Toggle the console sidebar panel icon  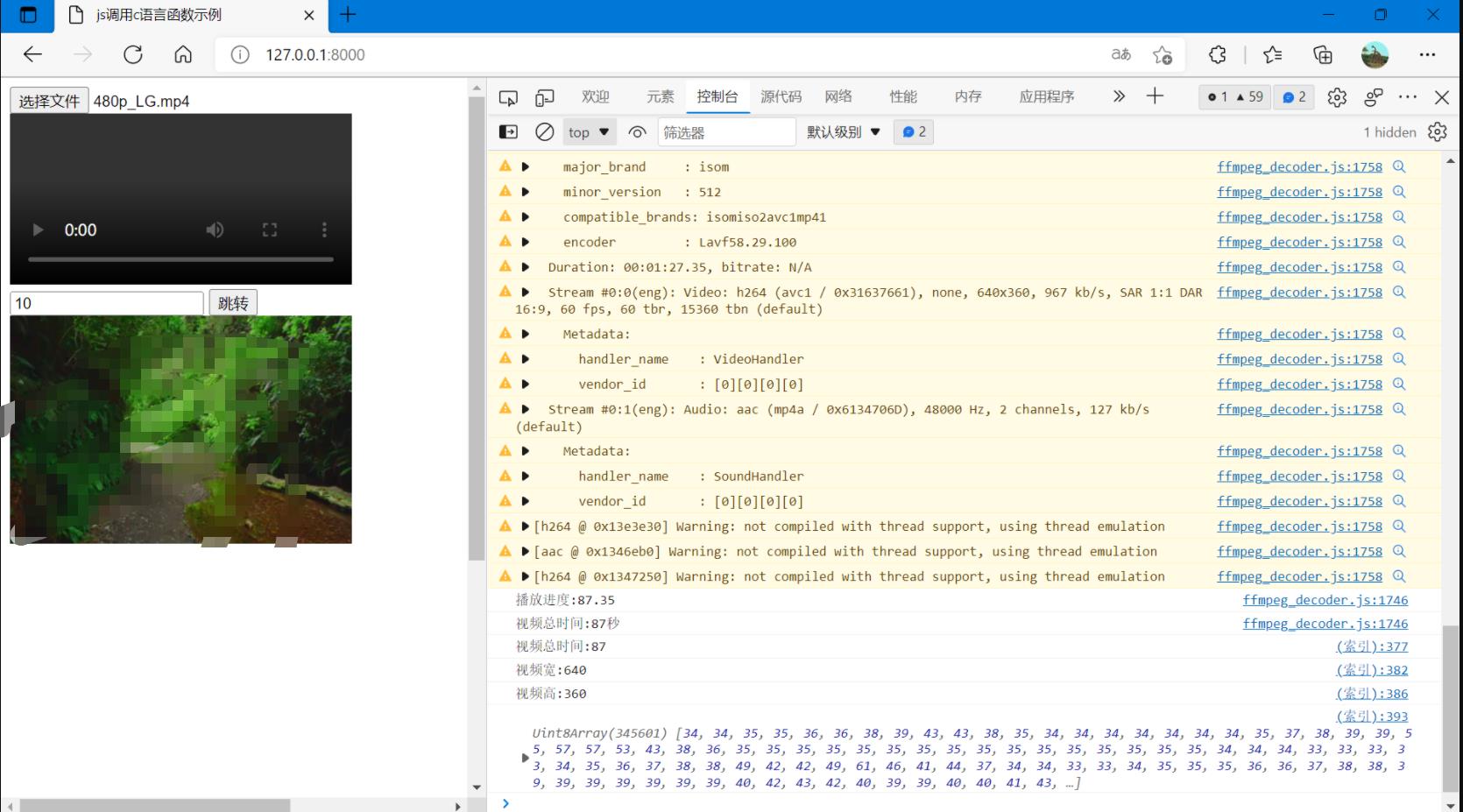[x=508, y=132]
